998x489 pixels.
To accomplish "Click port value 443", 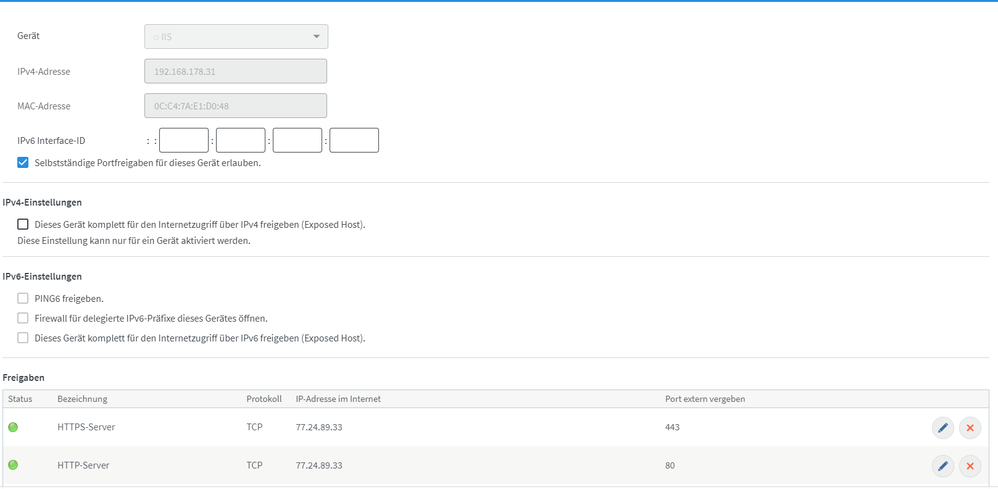I will click(x=672, y=427).
